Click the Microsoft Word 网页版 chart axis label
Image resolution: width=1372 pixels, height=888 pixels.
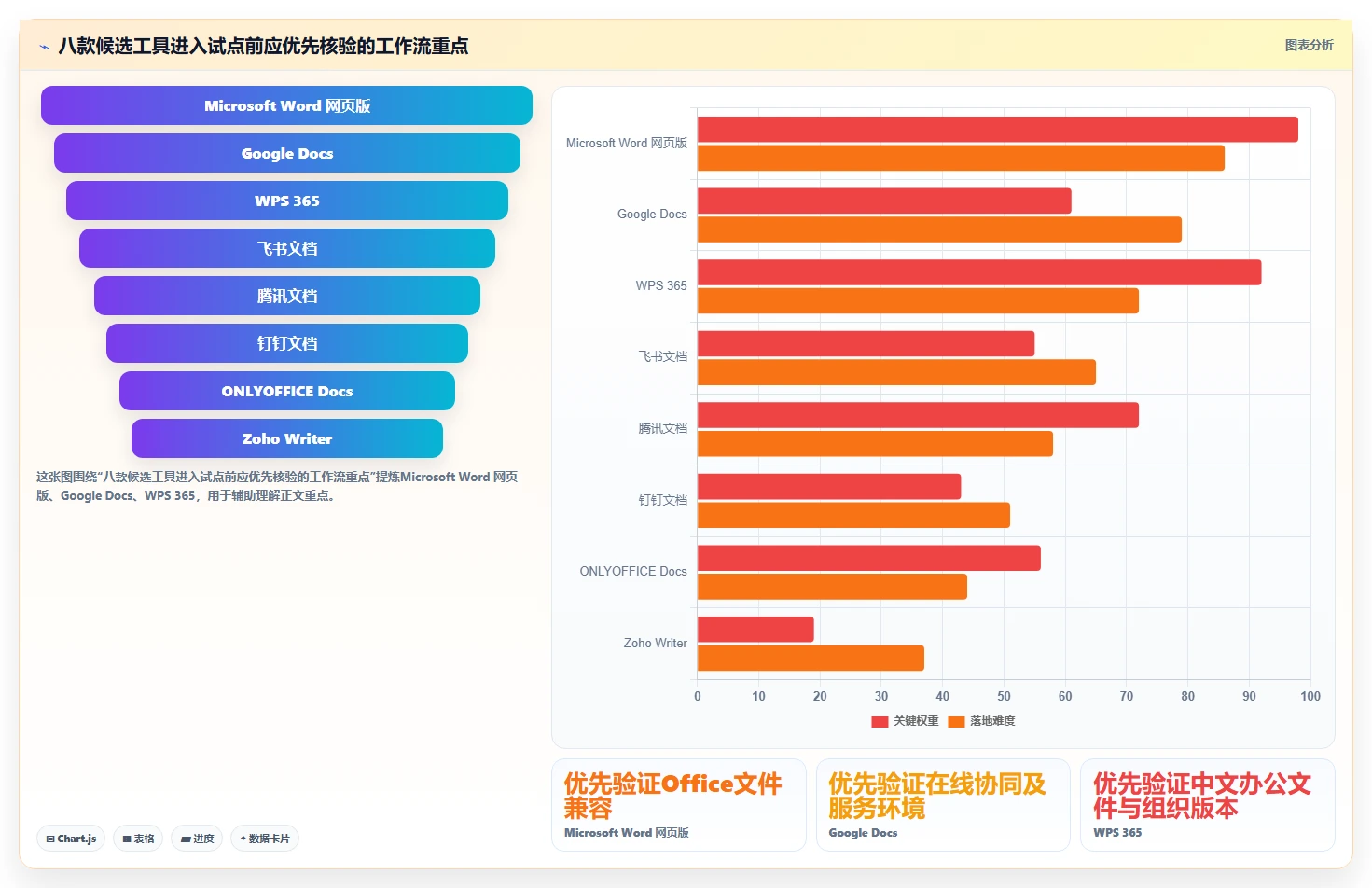click(x=626, y=143)
